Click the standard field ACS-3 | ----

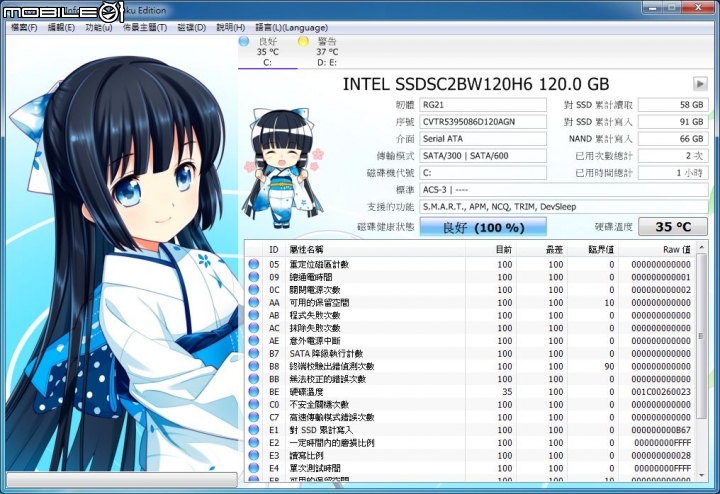[564, 190]
